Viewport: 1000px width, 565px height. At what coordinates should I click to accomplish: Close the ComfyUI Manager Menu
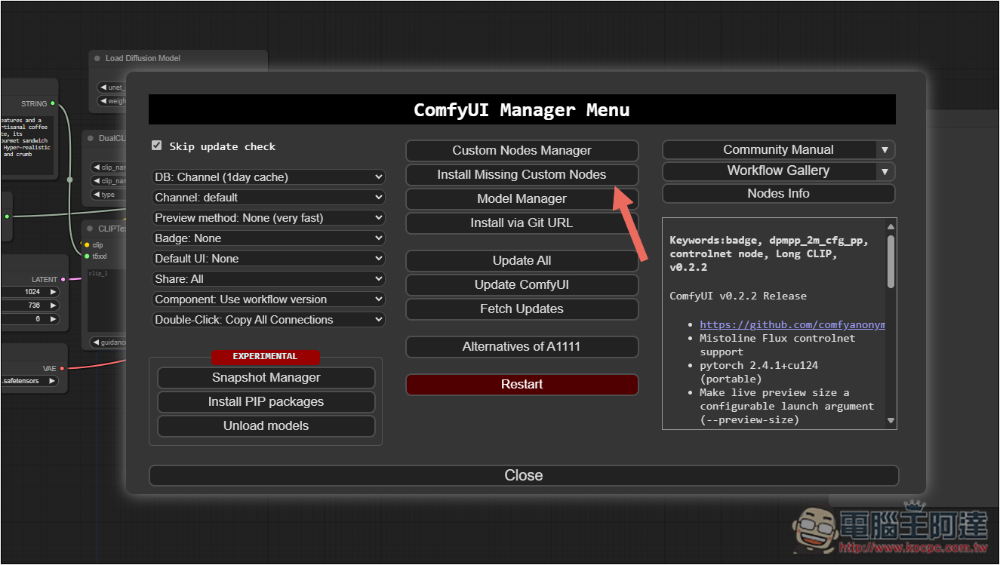523,476
